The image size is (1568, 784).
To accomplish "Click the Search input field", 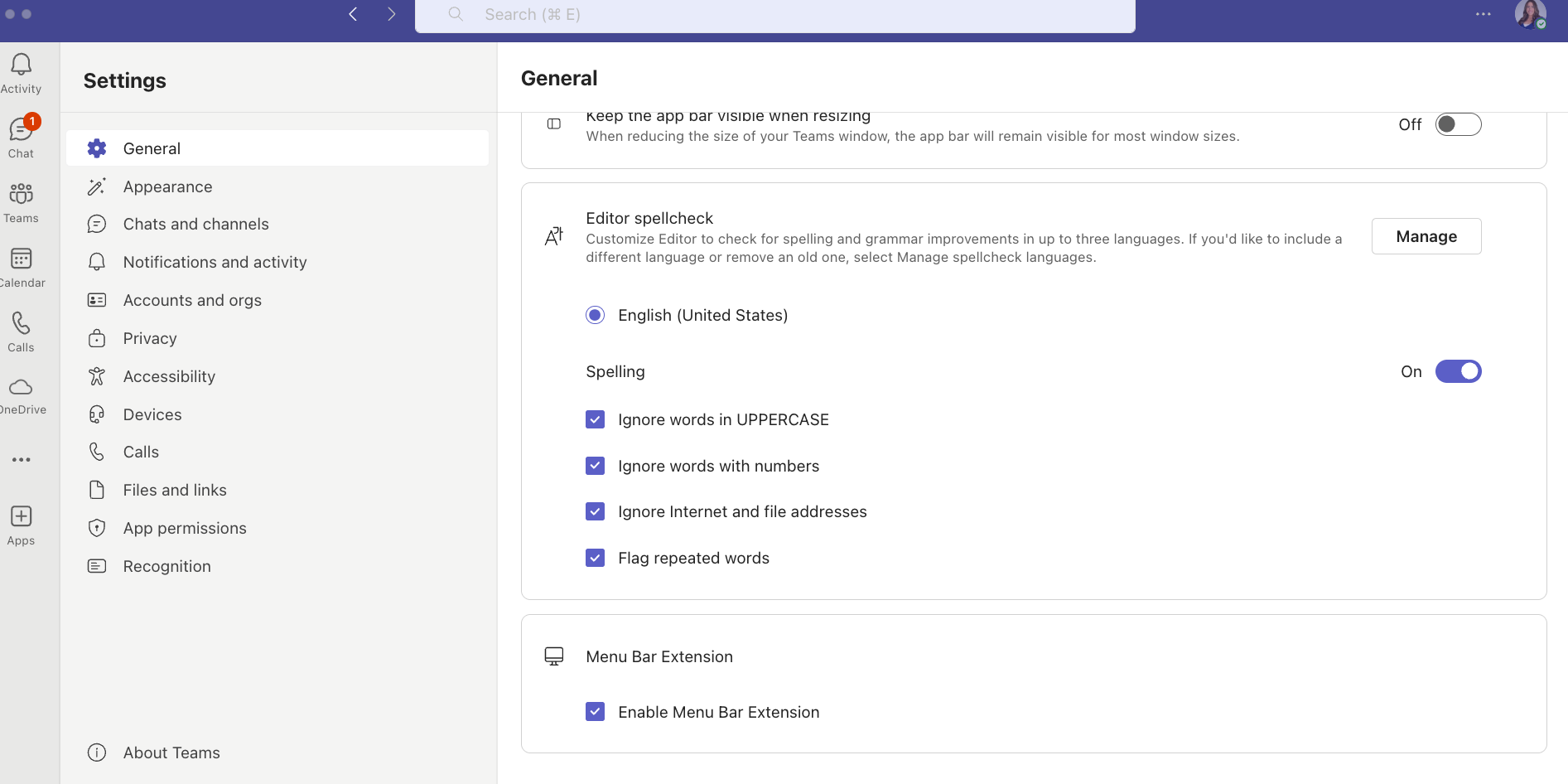I will 774,15.
